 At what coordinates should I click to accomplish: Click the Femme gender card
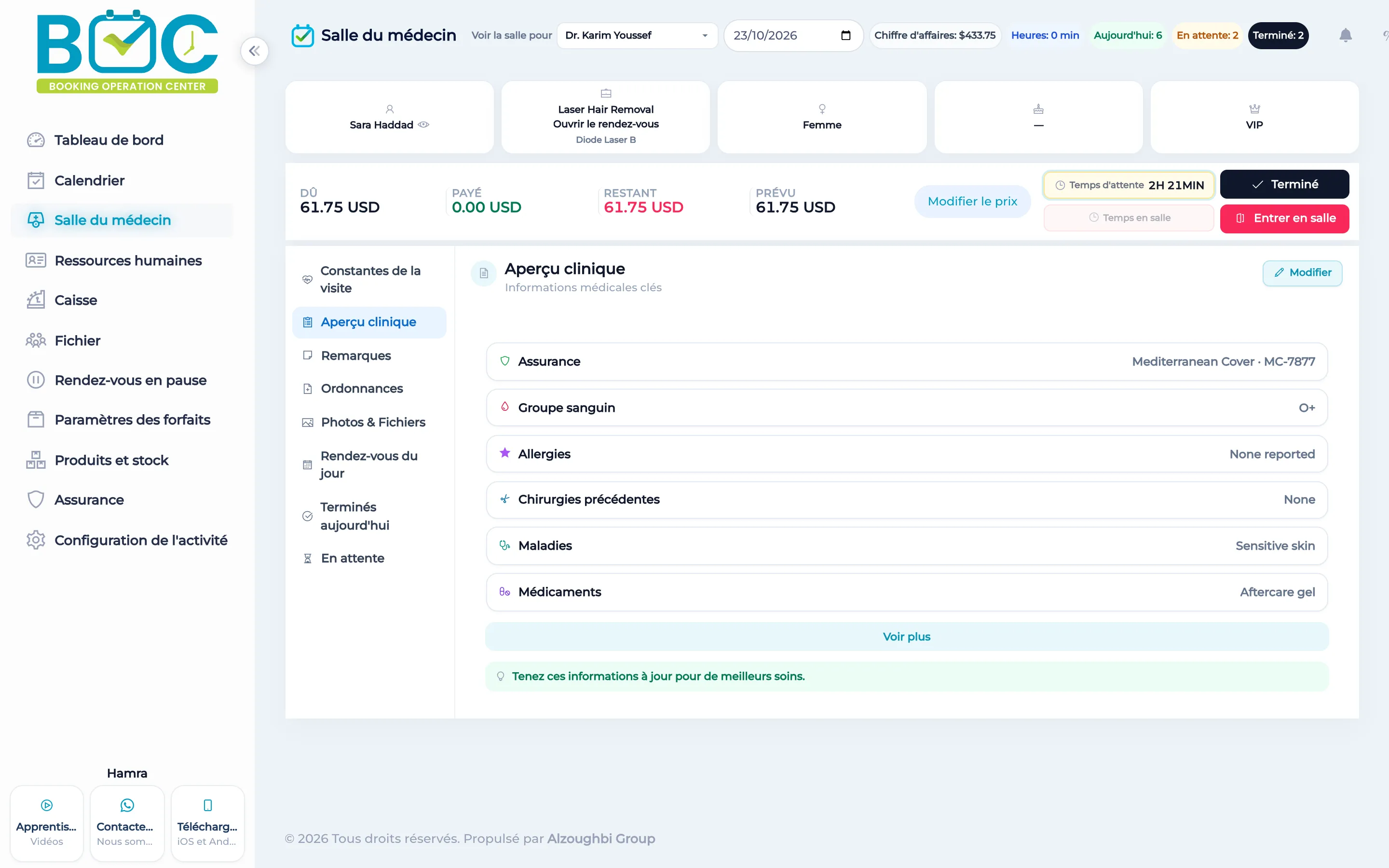(821, 117)
